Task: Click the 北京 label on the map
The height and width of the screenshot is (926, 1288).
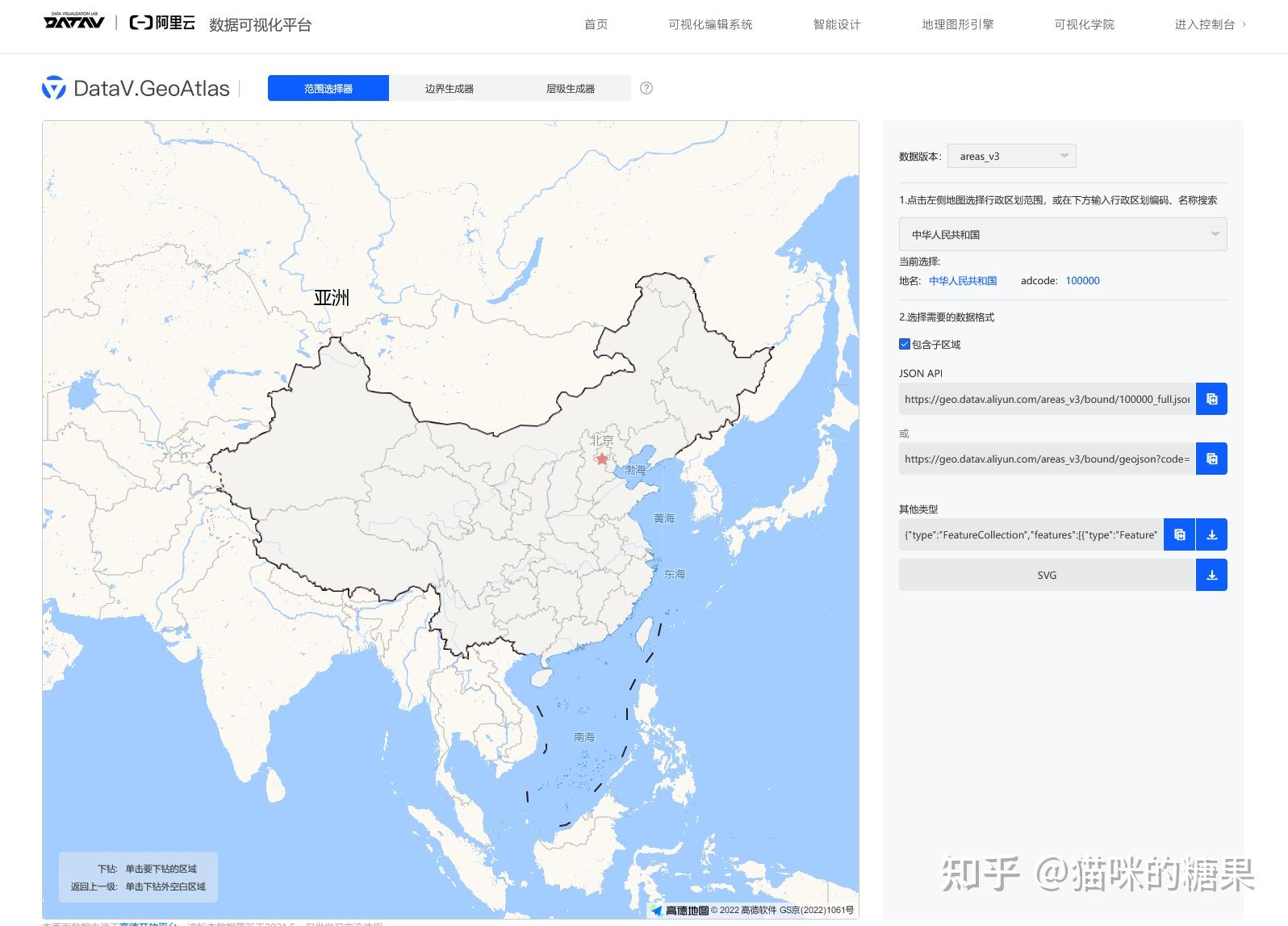Action: (602, 441)
